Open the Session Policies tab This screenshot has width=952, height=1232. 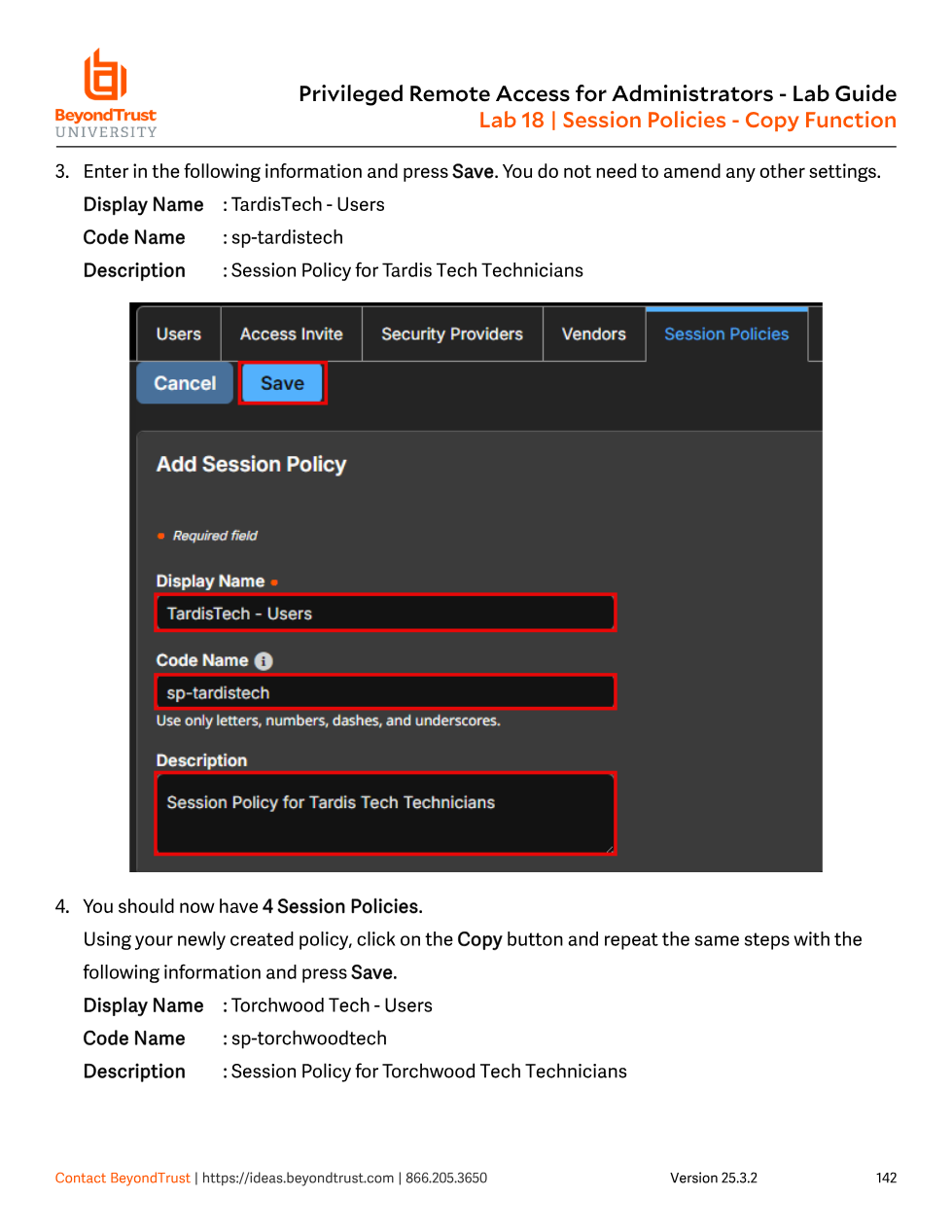(x=726, y=334)
